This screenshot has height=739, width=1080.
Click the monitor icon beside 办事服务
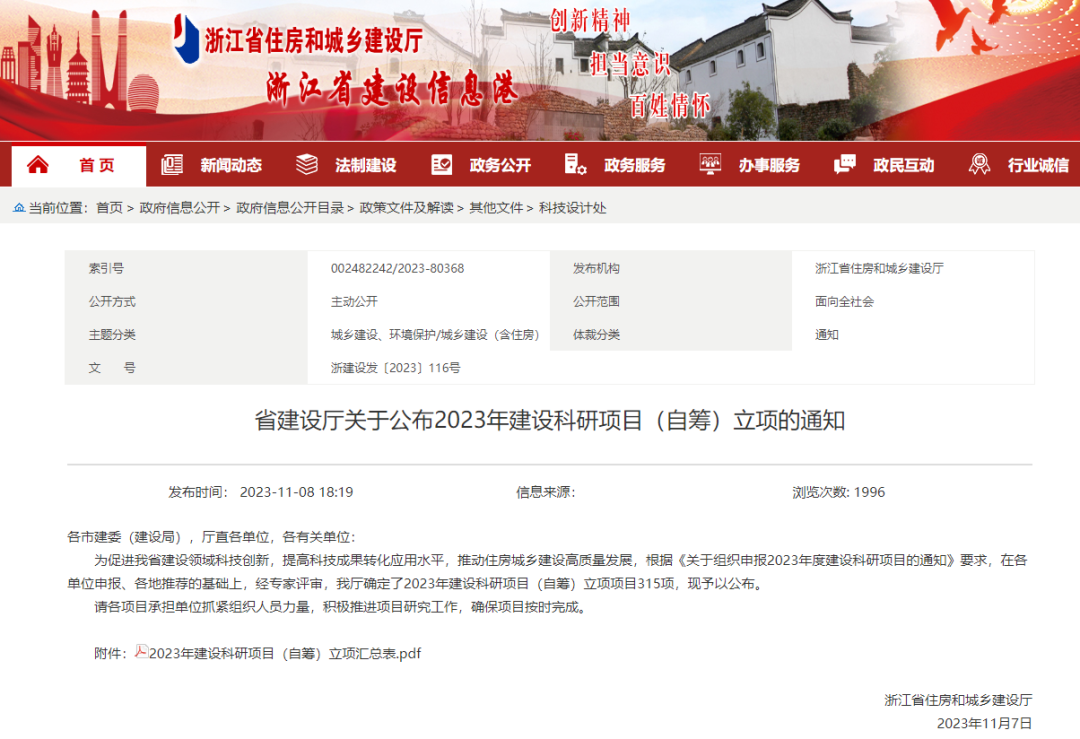[710, 165]
